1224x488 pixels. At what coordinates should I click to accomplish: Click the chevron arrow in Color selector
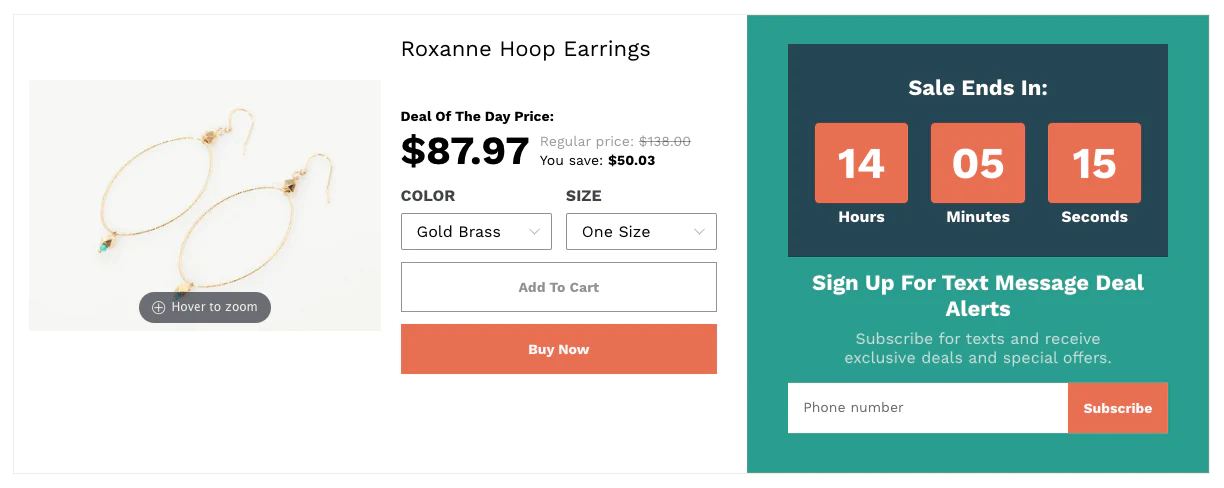click(534, 232)
